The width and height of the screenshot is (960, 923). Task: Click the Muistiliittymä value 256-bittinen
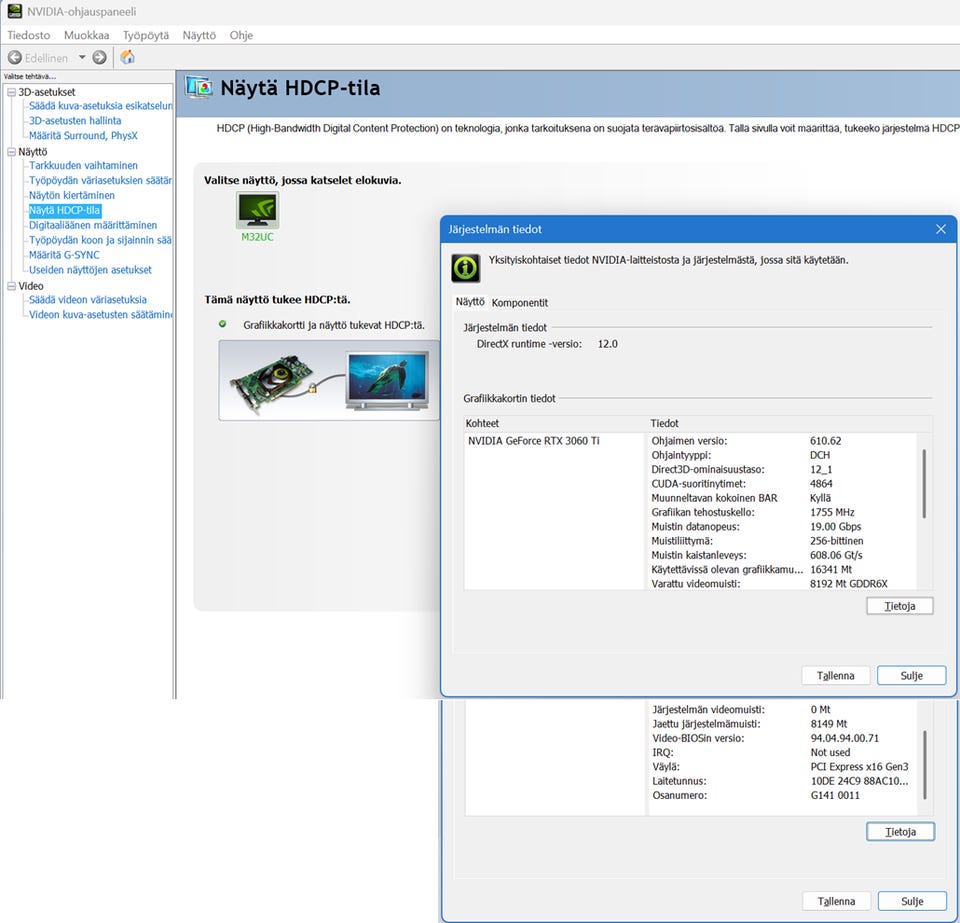[x=836, y=541]
